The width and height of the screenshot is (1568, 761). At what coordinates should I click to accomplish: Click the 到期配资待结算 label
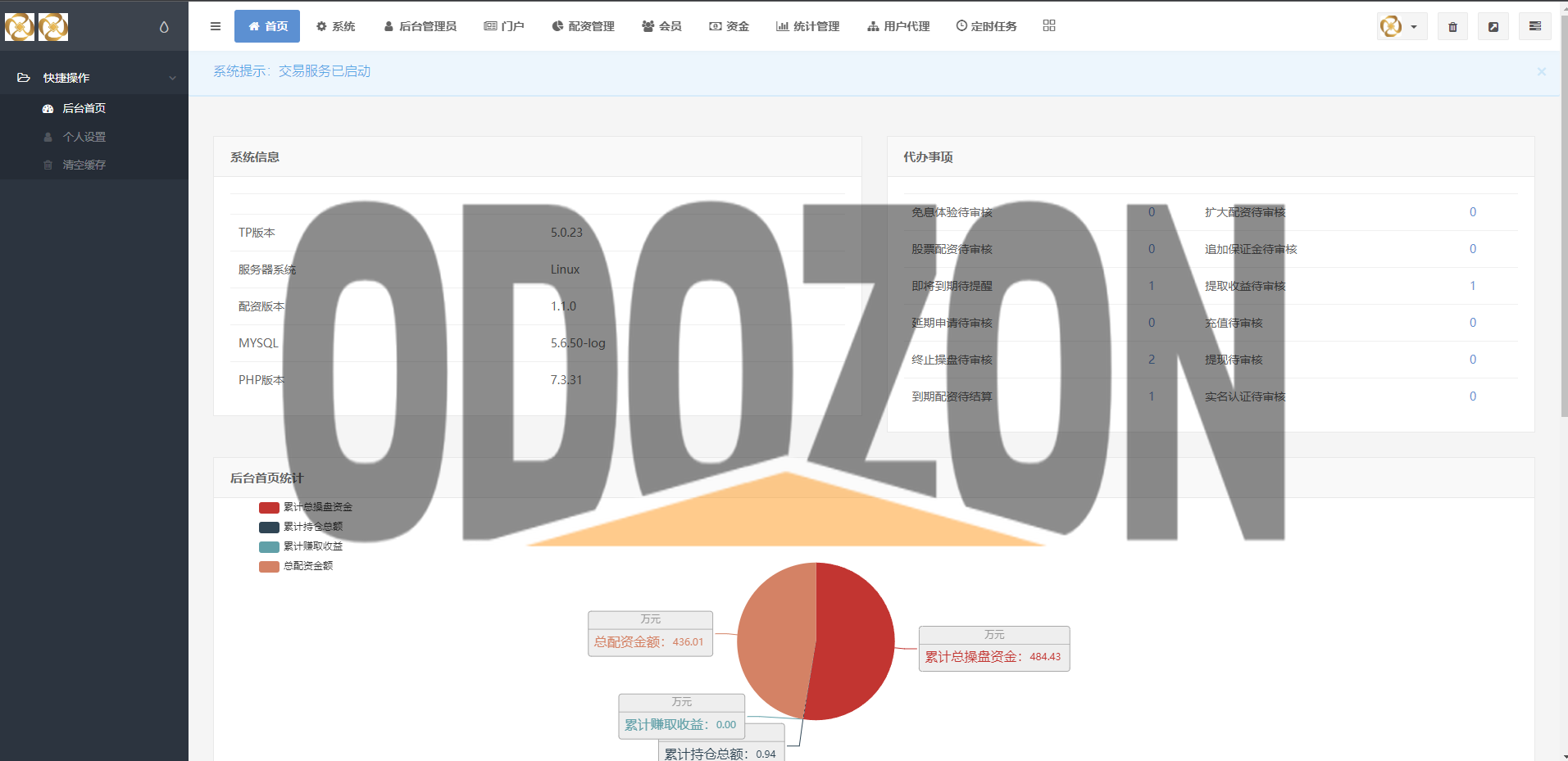pyautogui.click(x=952, y=396)
